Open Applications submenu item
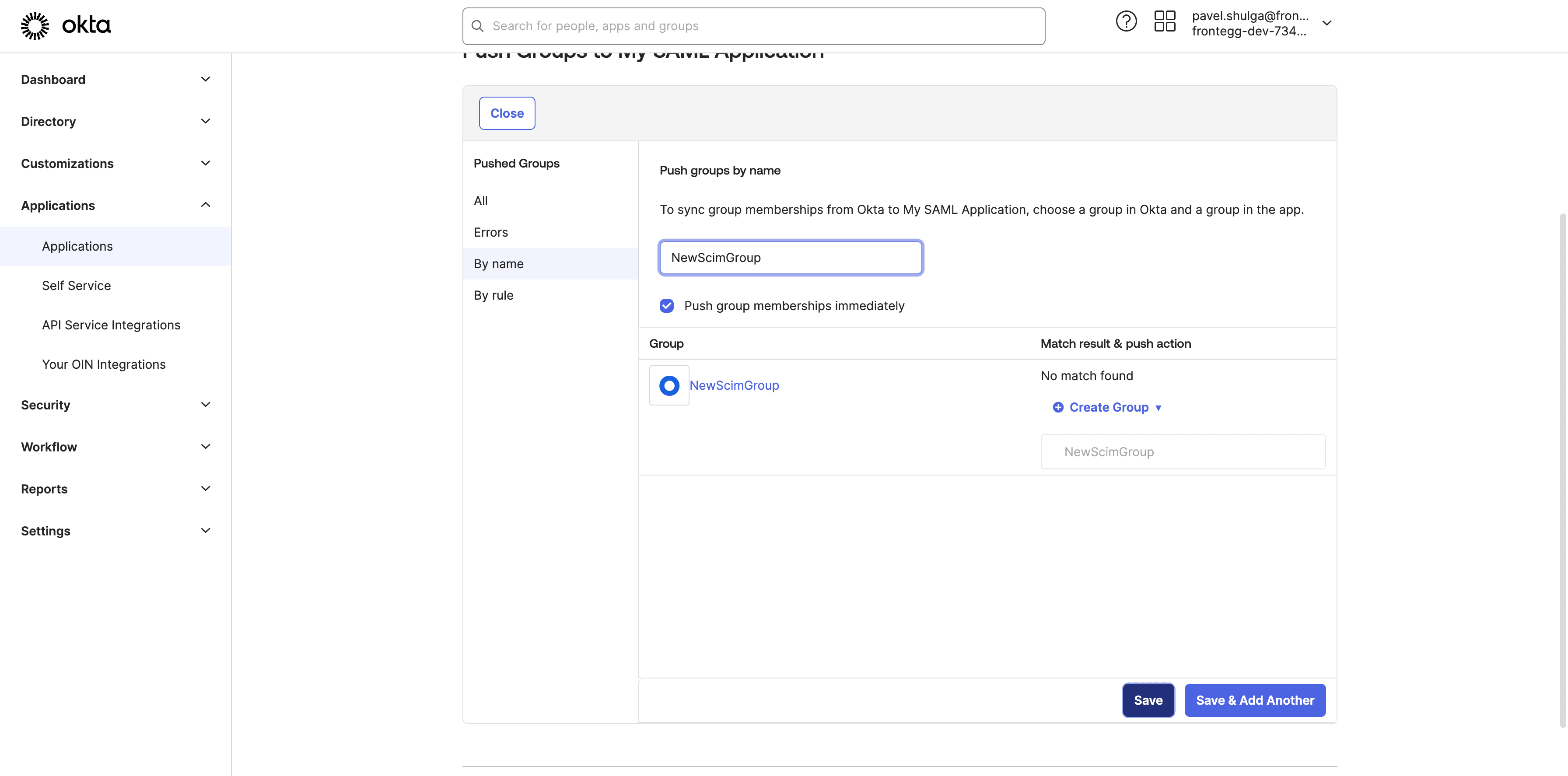Viewport: 1568px width, 776px height. 115,246
